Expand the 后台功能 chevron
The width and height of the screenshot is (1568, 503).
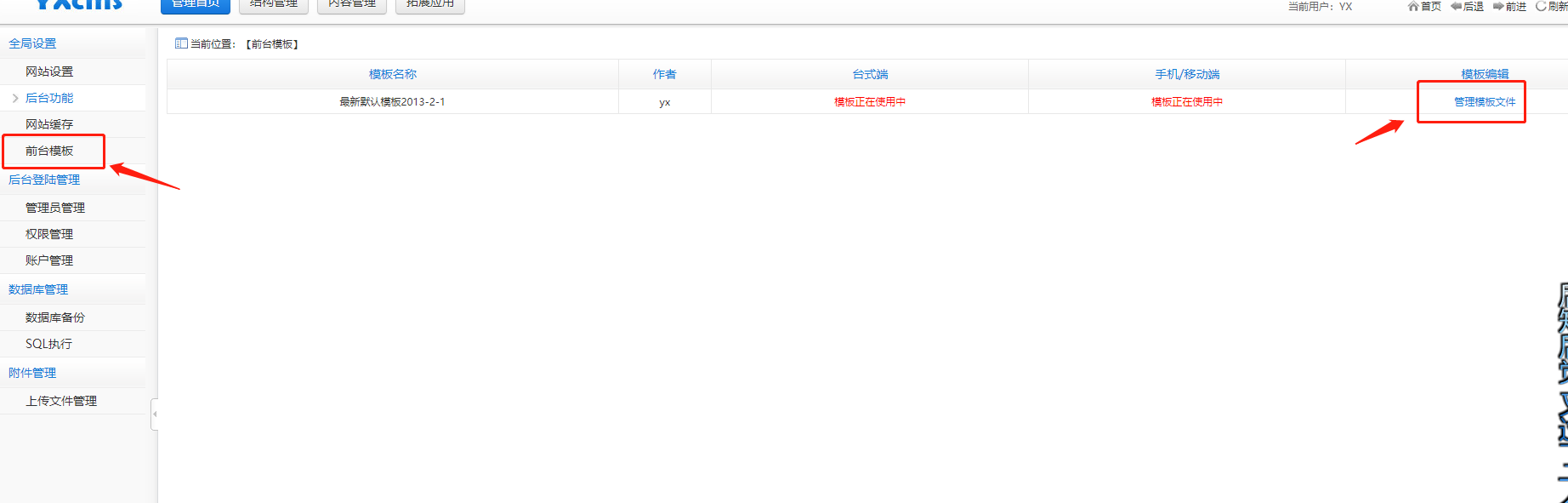[15, 98]
